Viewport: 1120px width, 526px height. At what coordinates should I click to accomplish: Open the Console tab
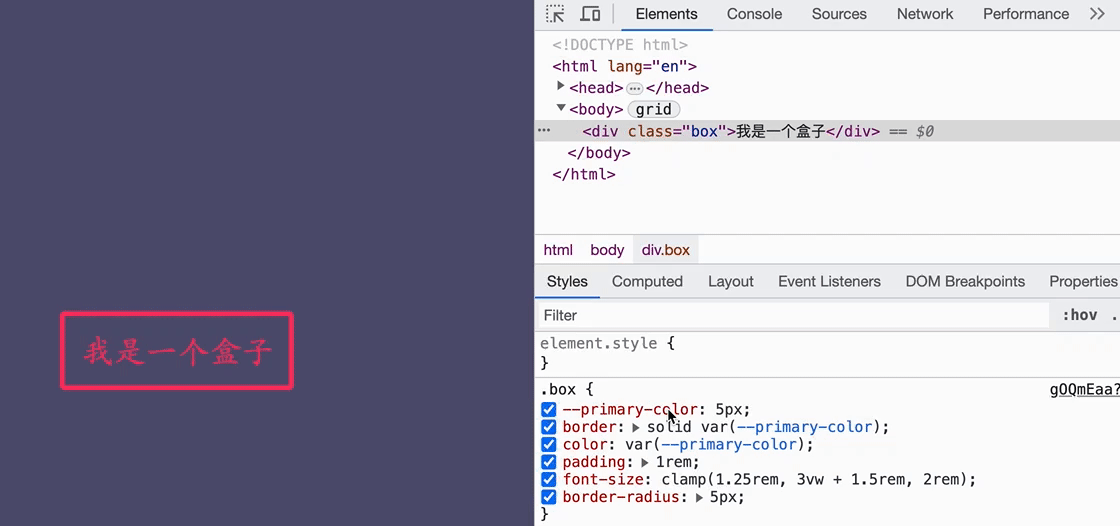[754, 14]
